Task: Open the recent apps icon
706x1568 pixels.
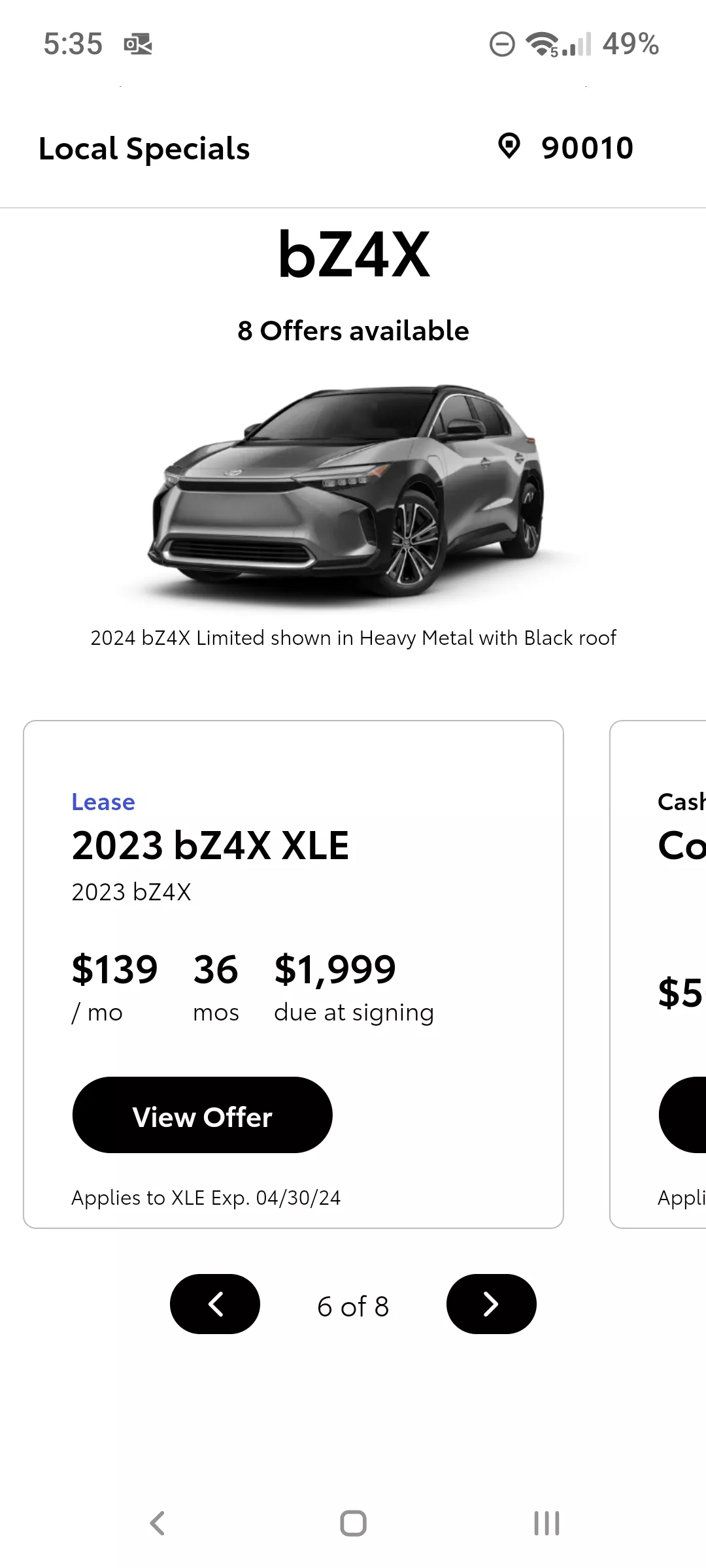Action: pyautogui.click(x=546, y=1523)
